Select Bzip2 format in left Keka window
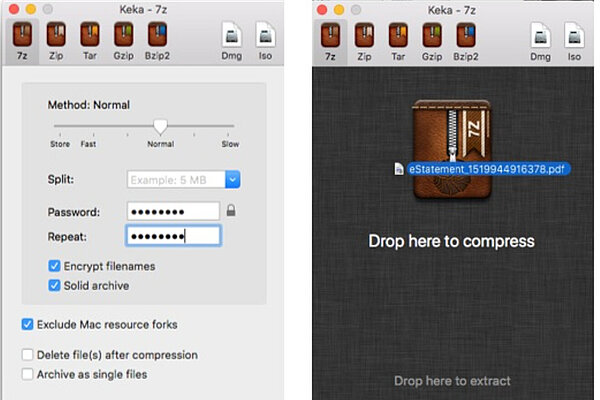 click(157, 41)
